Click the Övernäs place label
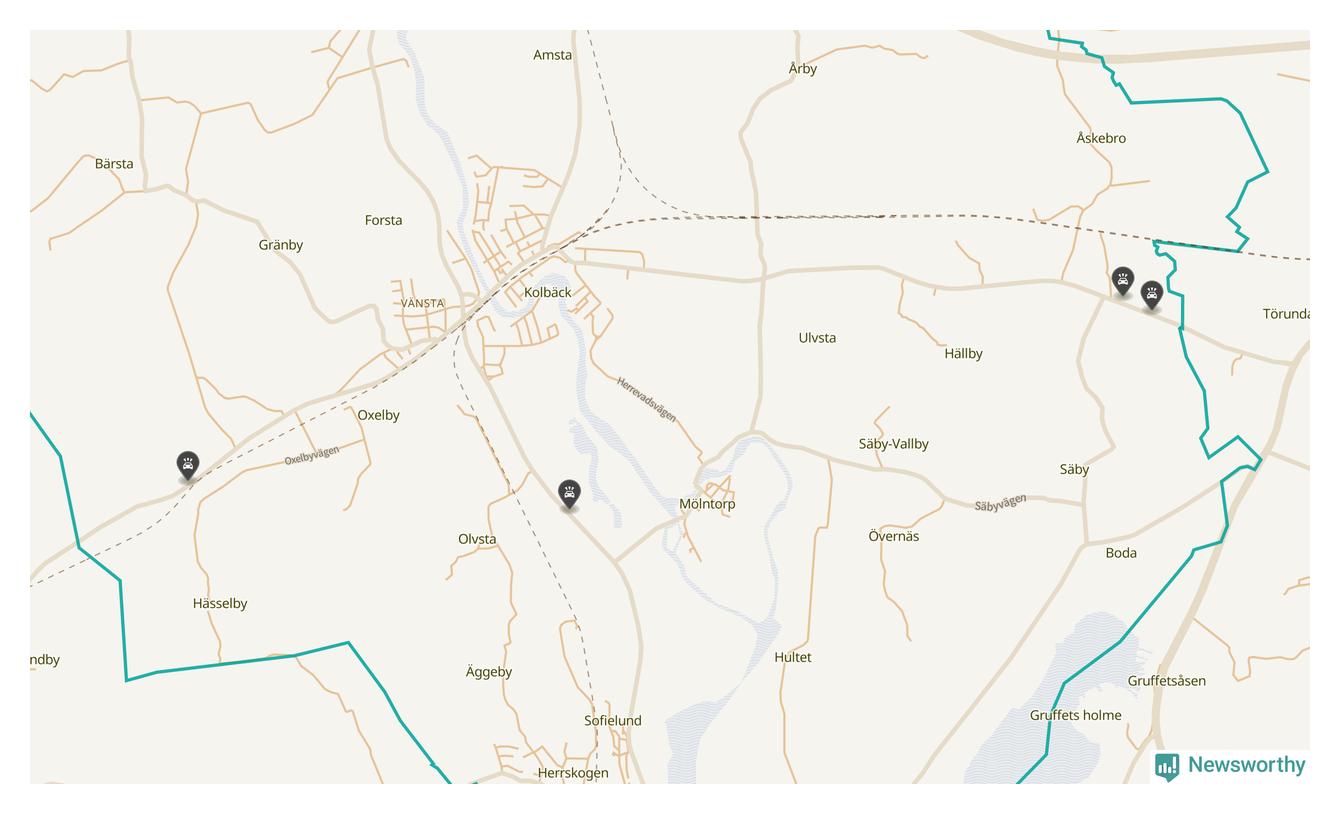The height and width of the screenshot is (814, 1340). pyautogui.click(x=894, y=536)
